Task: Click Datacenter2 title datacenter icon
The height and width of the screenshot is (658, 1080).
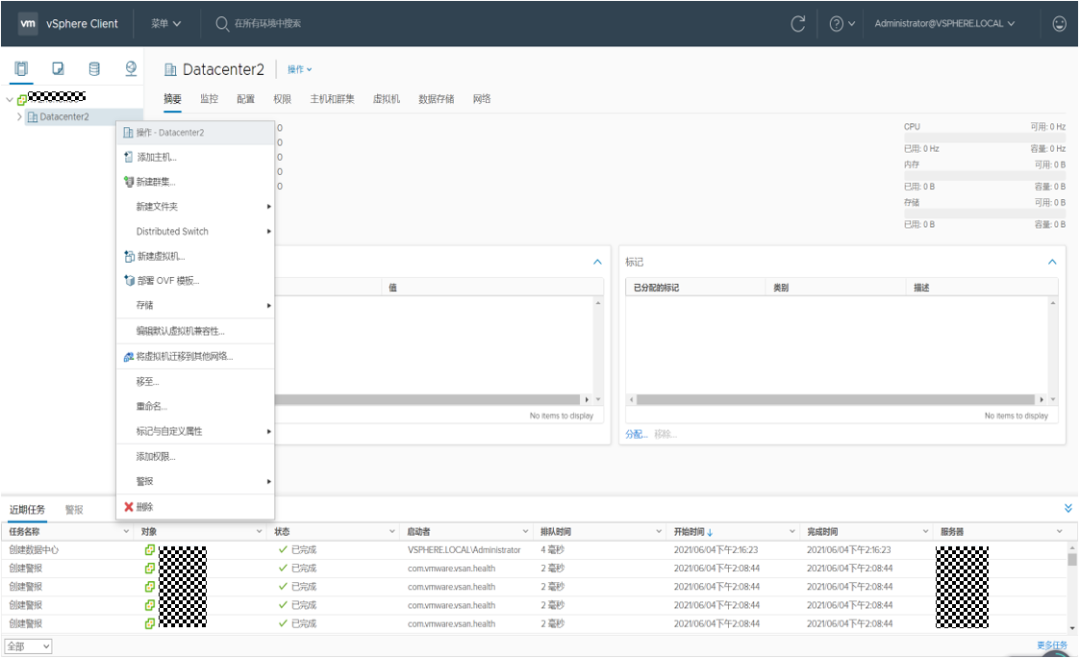Action: (x=170, y=70)
